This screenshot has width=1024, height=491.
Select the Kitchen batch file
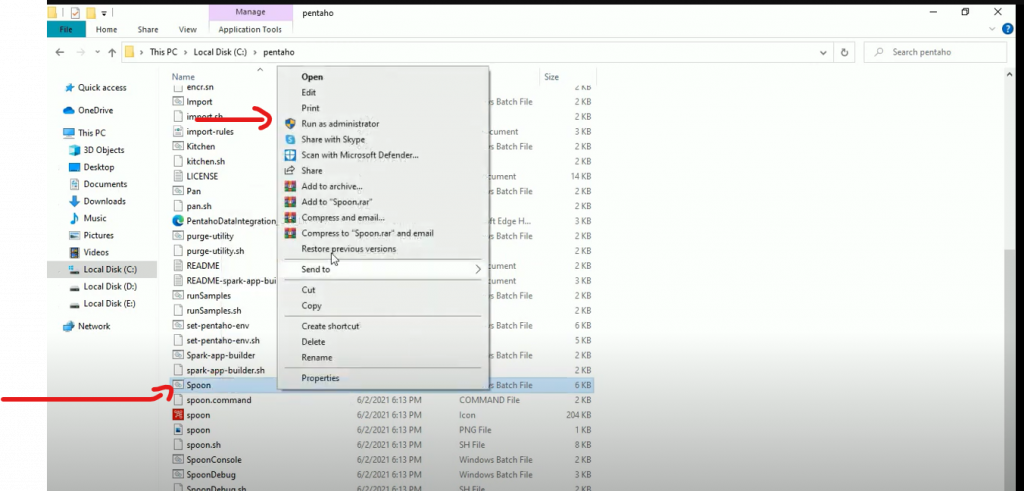point(200,146)
